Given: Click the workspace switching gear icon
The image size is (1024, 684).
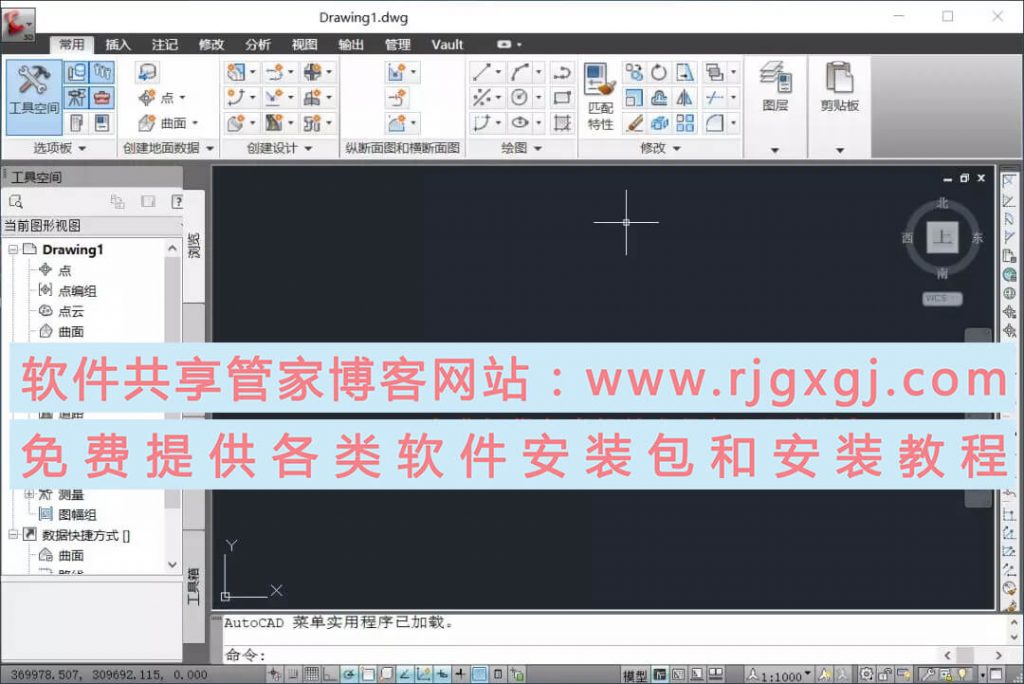Looking at the screenshot, I should pos(866,674).
